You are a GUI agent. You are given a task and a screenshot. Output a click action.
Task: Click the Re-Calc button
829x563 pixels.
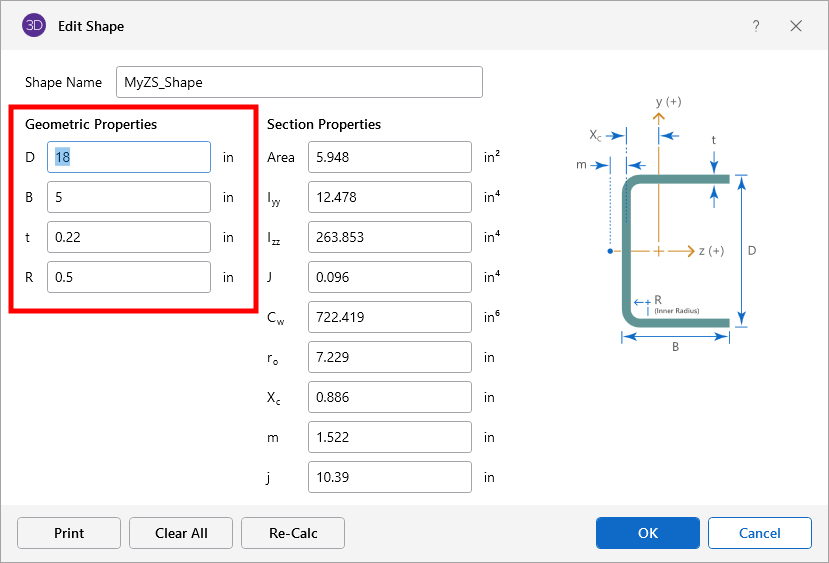[293, 533]
